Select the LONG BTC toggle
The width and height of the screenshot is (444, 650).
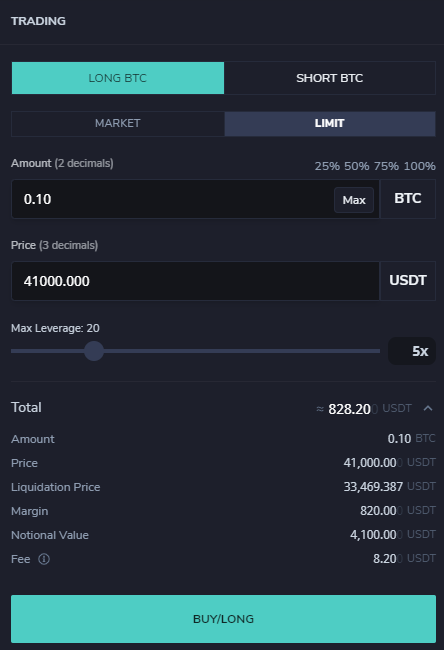coord(118,78)
